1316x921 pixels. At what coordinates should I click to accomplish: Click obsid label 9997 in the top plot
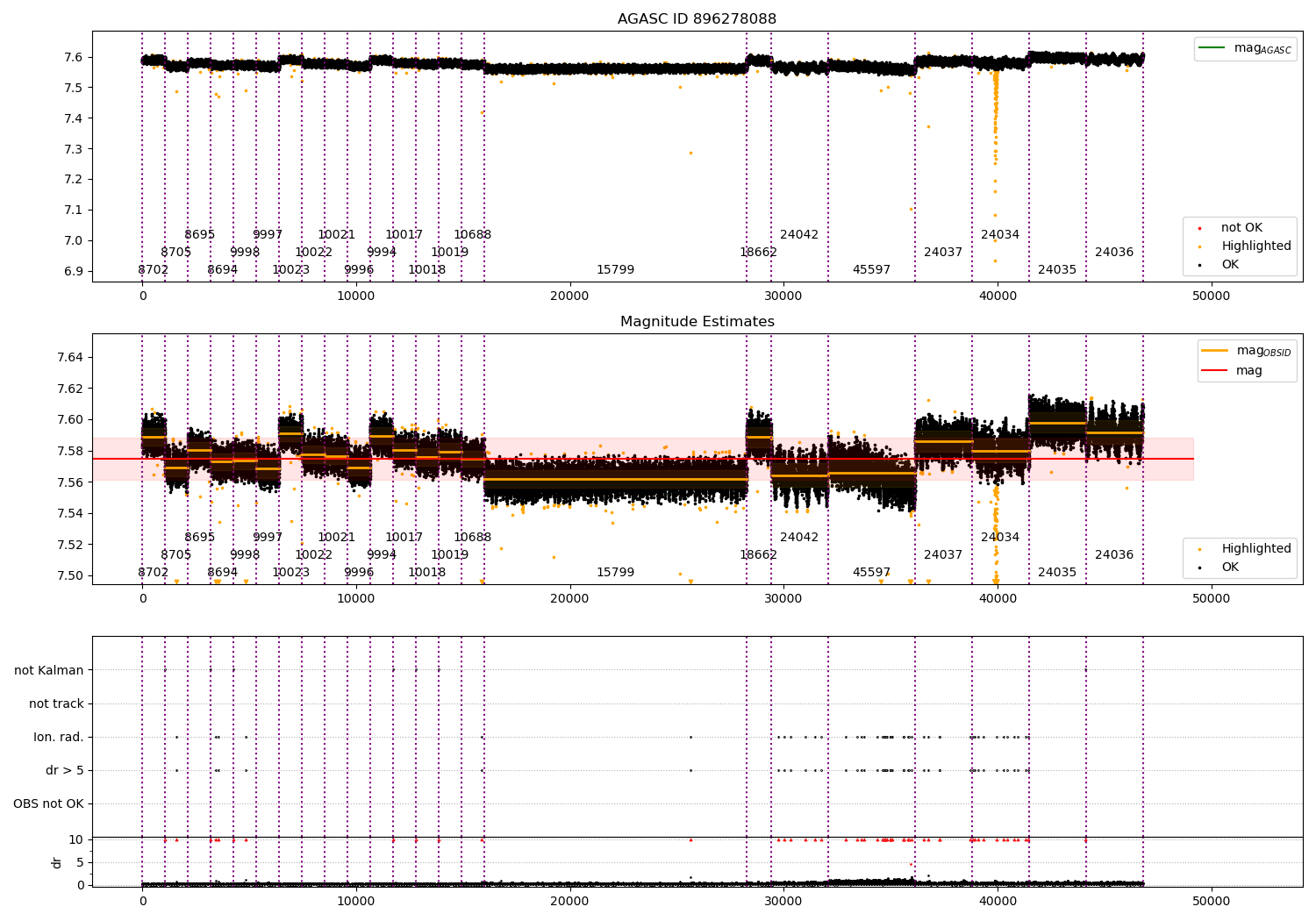point(268,235)
